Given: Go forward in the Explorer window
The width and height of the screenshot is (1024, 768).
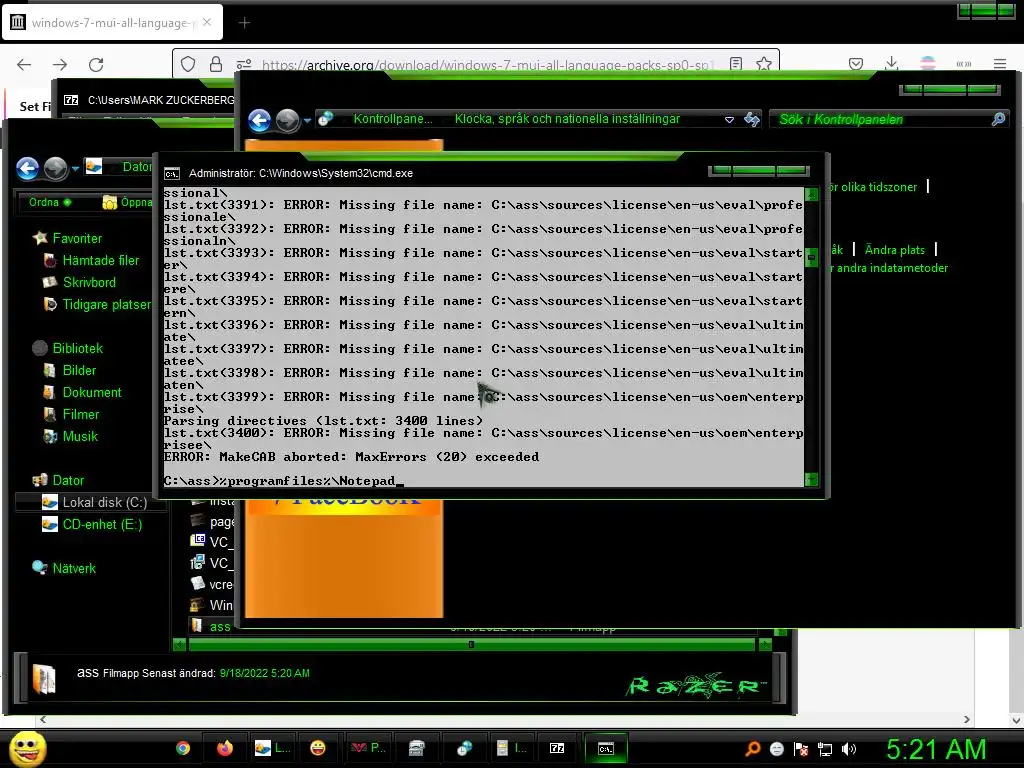Looking at the screenshot, I should [55, 168].
